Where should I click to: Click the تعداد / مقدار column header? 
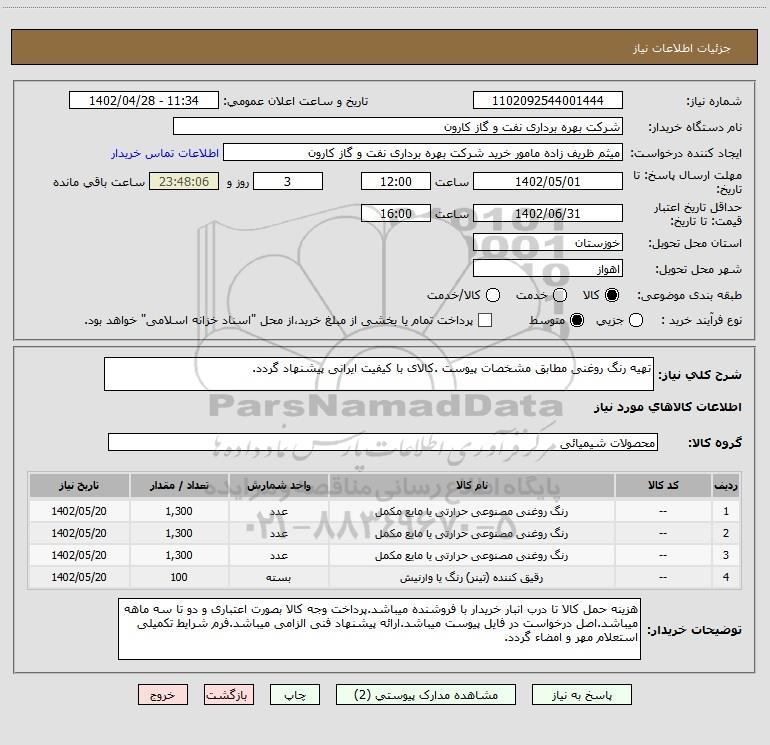coord(179,485)
